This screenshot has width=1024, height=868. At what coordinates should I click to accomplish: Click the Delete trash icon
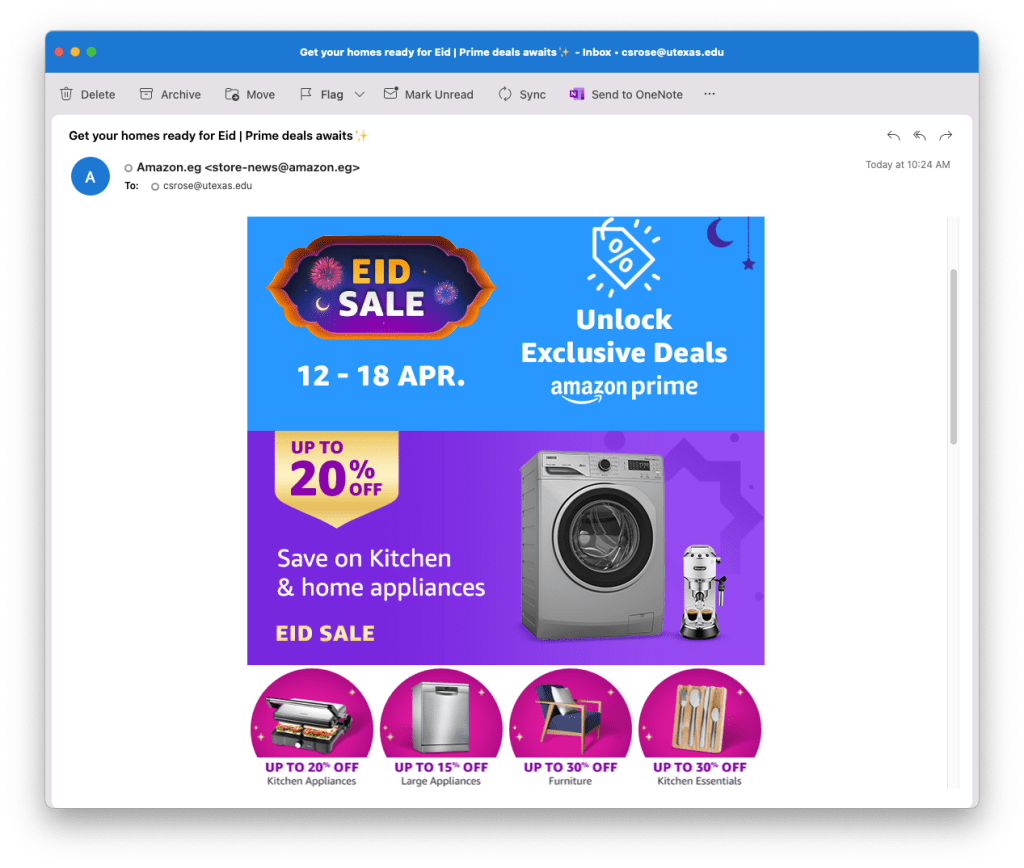[67, 94]
